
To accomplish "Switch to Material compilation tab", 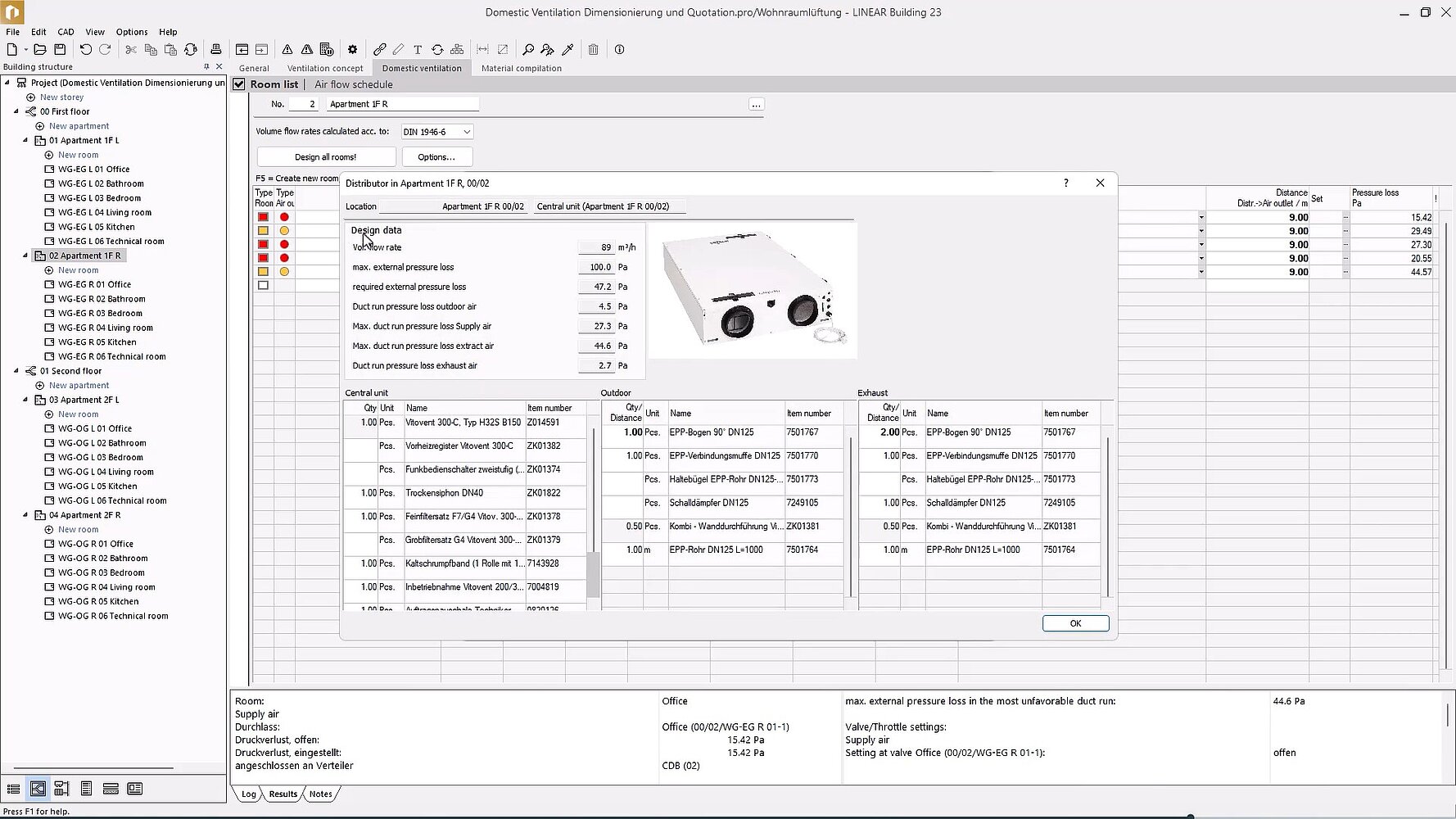I will click(x=521, y=69).
